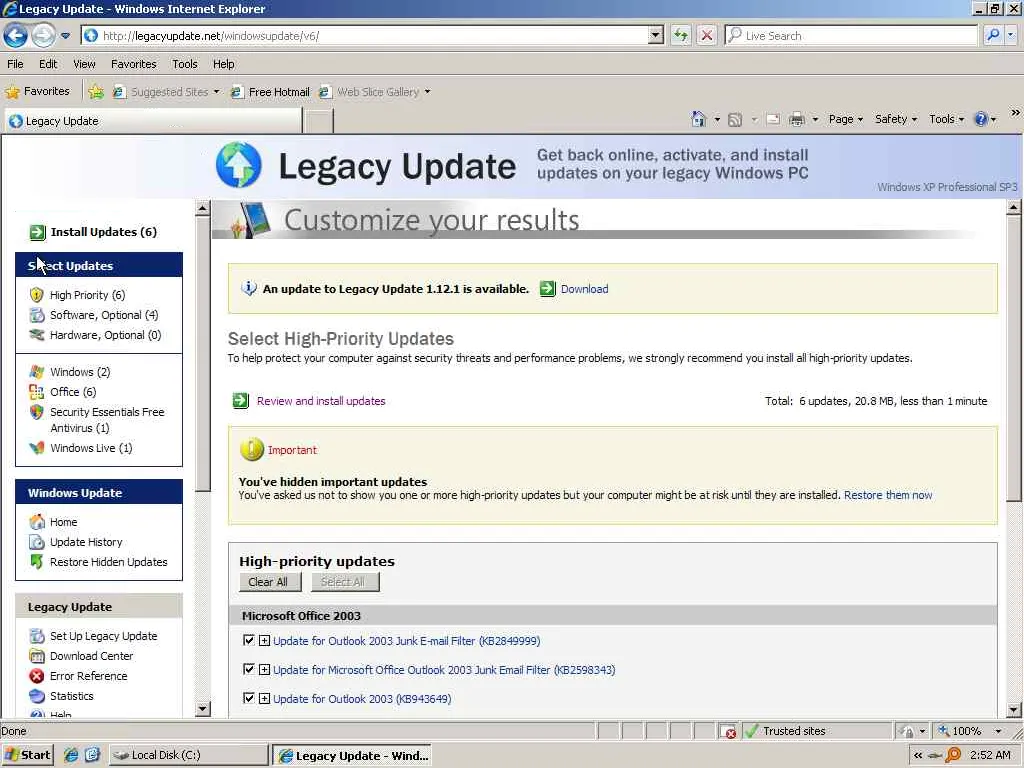Open the View menu
This screenshot has width=1024, height=768.
84,64
